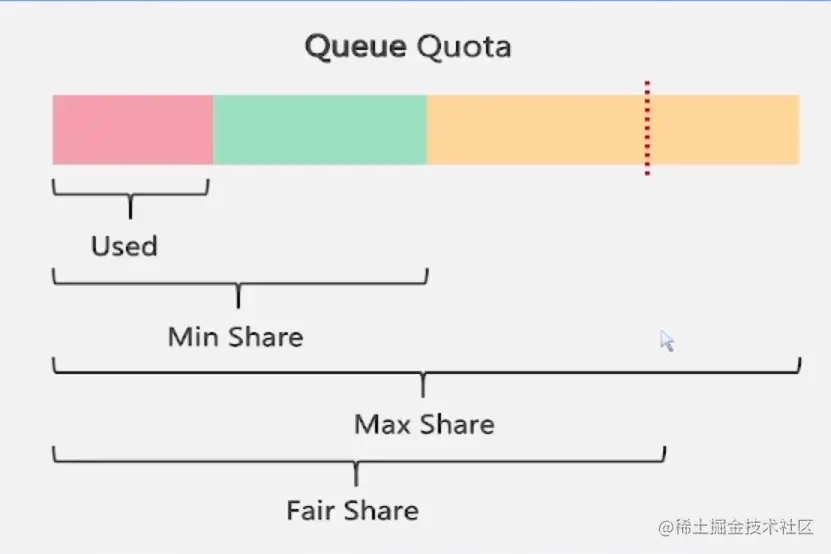Click the word "Quota" in the title
This screenshot has width=831, height=554.
[x=465, y=47]
